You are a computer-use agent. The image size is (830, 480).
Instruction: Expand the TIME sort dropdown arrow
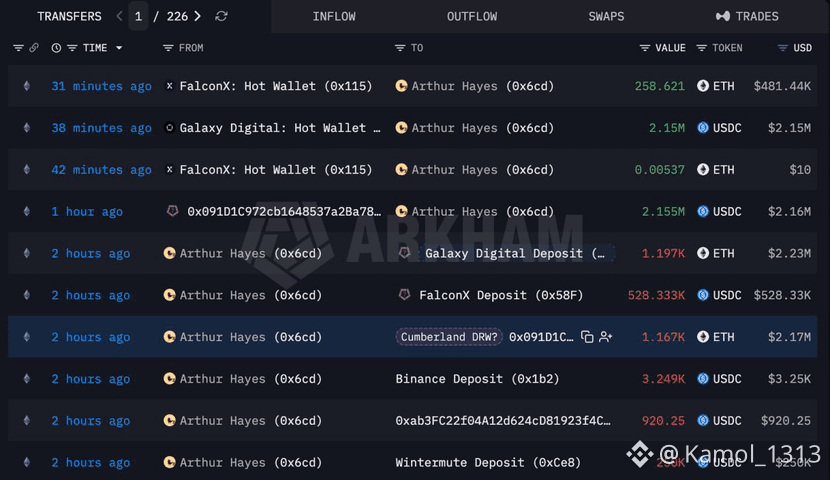coord(119,48)
